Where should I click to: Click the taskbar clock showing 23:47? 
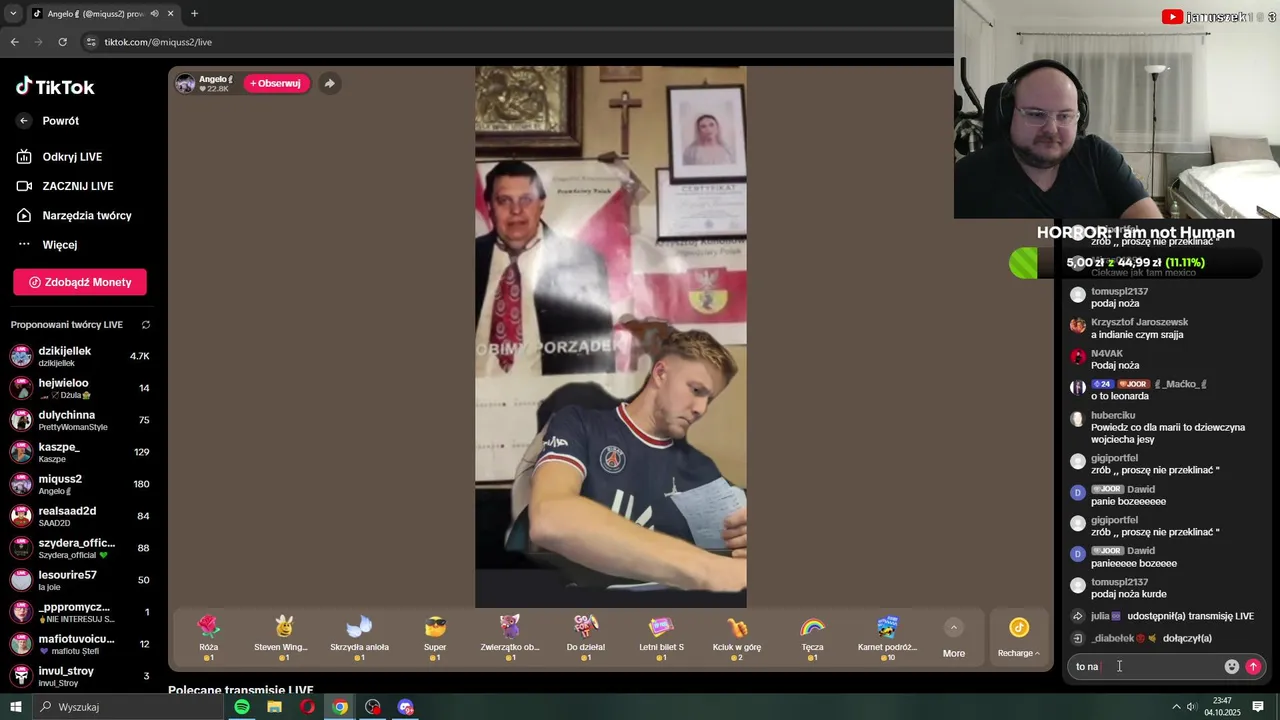point(1222,707)
